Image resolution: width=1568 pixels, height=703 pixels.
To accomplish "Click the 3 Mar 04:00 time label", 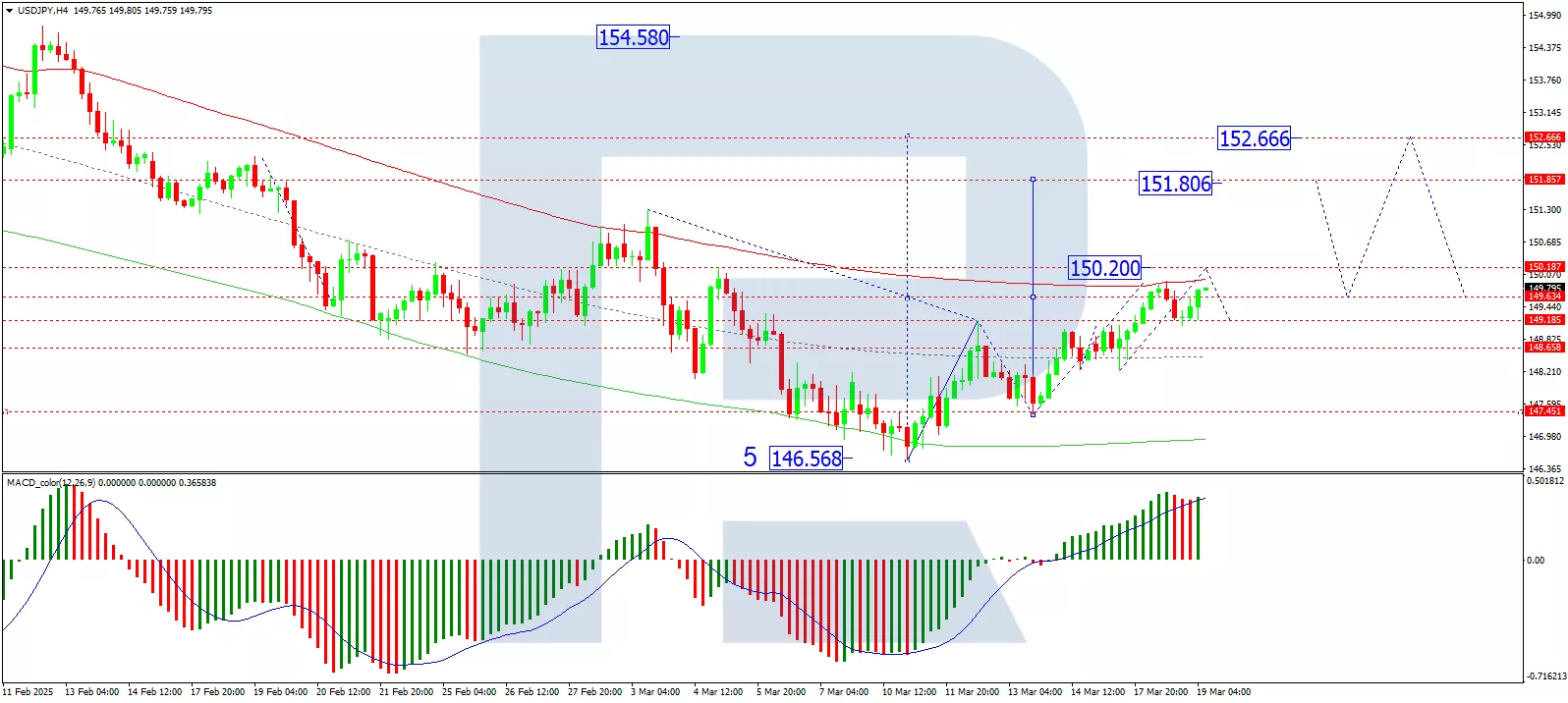I will tap(654, 692).
